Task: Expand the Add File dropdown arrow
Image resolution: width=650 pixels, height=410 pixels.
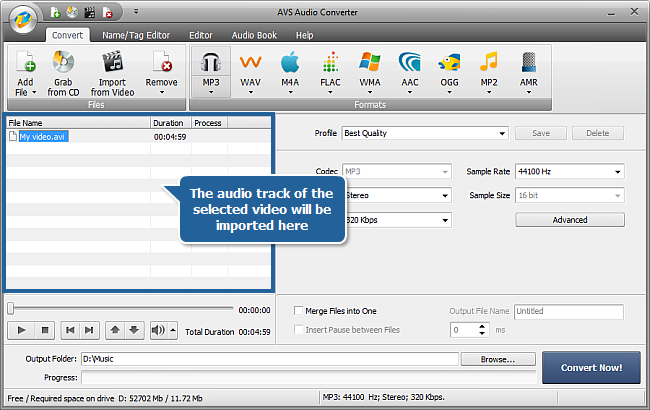Action: pos(34,92)
